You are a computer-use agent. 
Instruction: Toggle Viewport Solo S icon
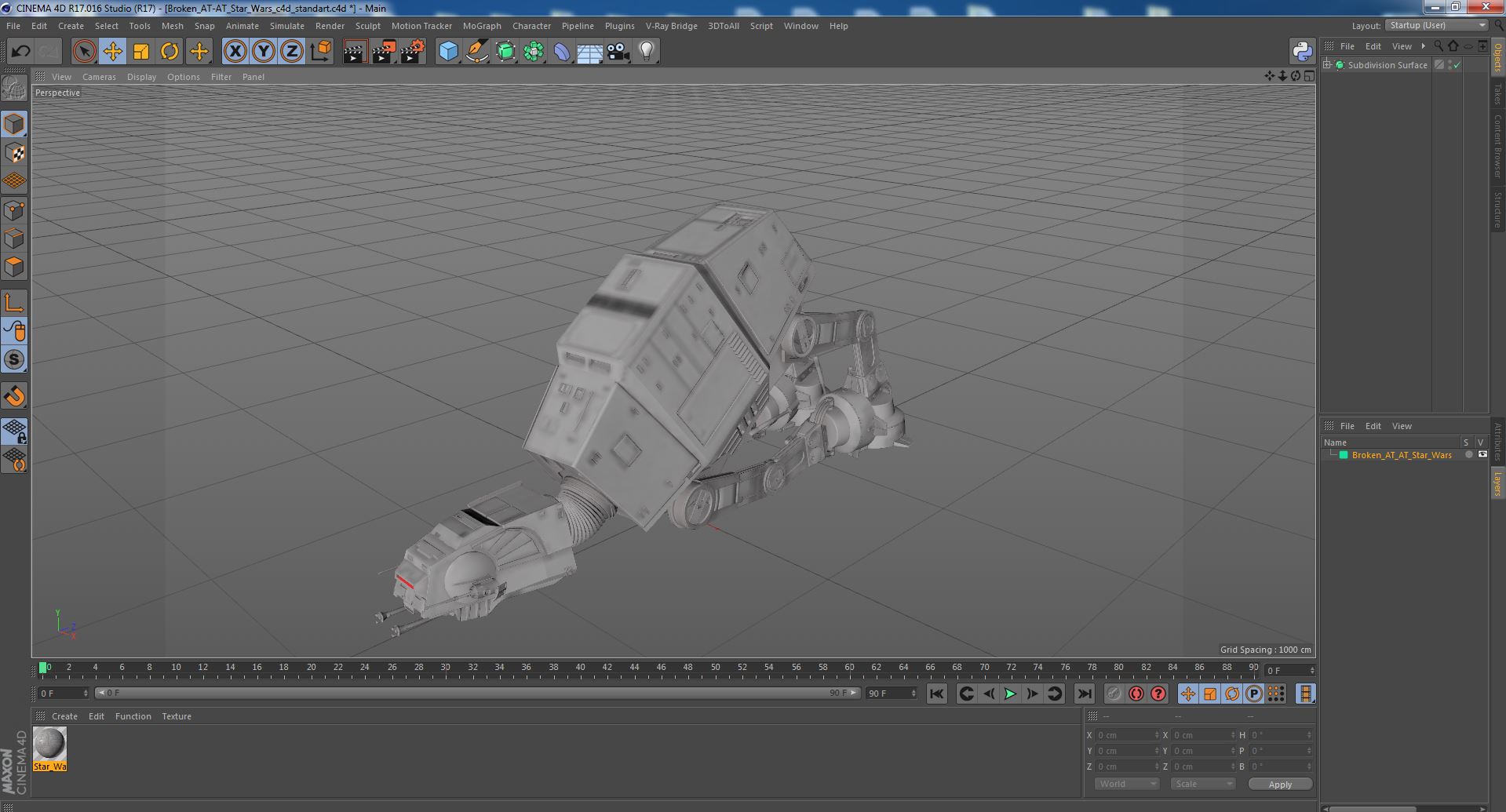(x=14, y=360)
